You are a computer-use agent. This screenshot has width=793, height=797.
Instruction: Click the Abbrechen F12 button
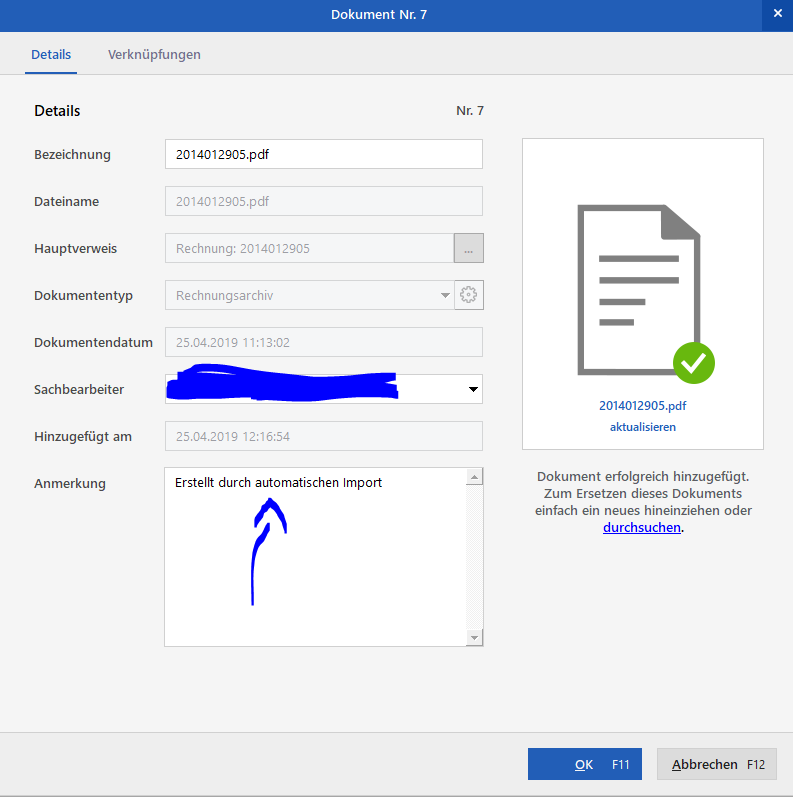(x=717, y=764)
